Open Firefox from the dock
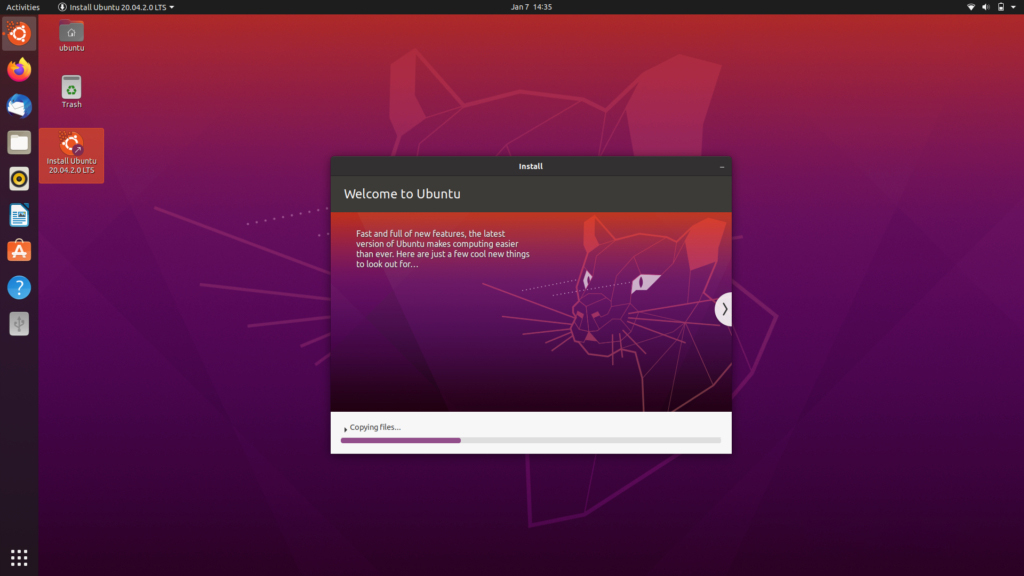The height and width of the screenshot is (576, 1024). click(x=18, y=70)
